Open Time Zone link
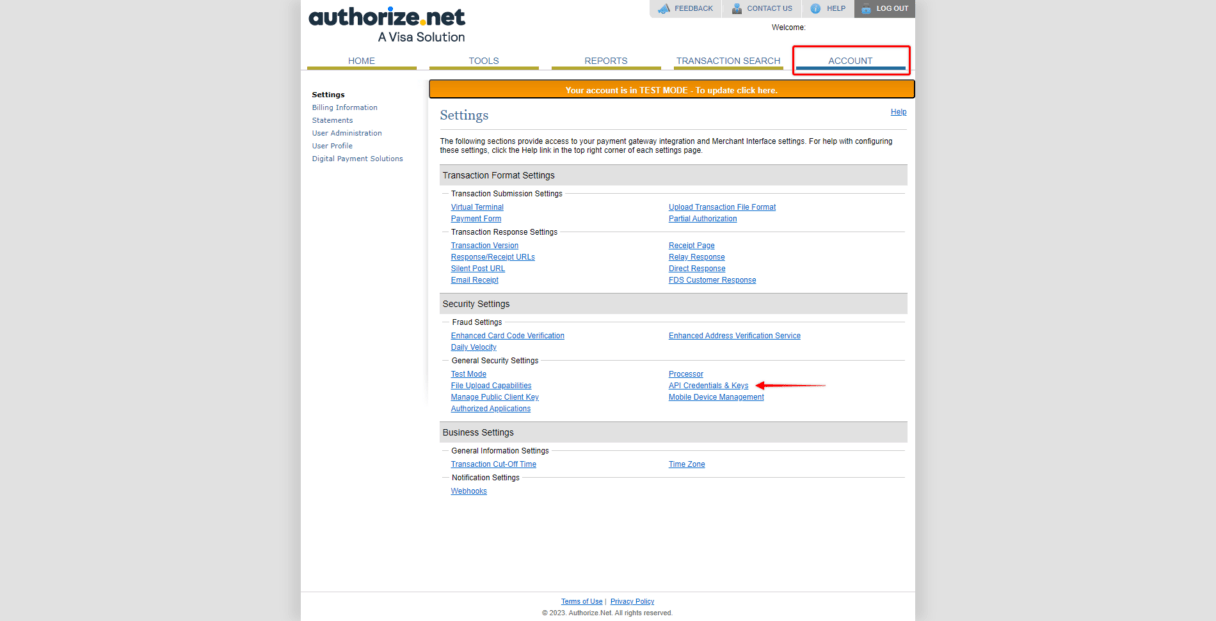Image resolution: width=1216 pixels, height=621 pixels. (687, 465)
